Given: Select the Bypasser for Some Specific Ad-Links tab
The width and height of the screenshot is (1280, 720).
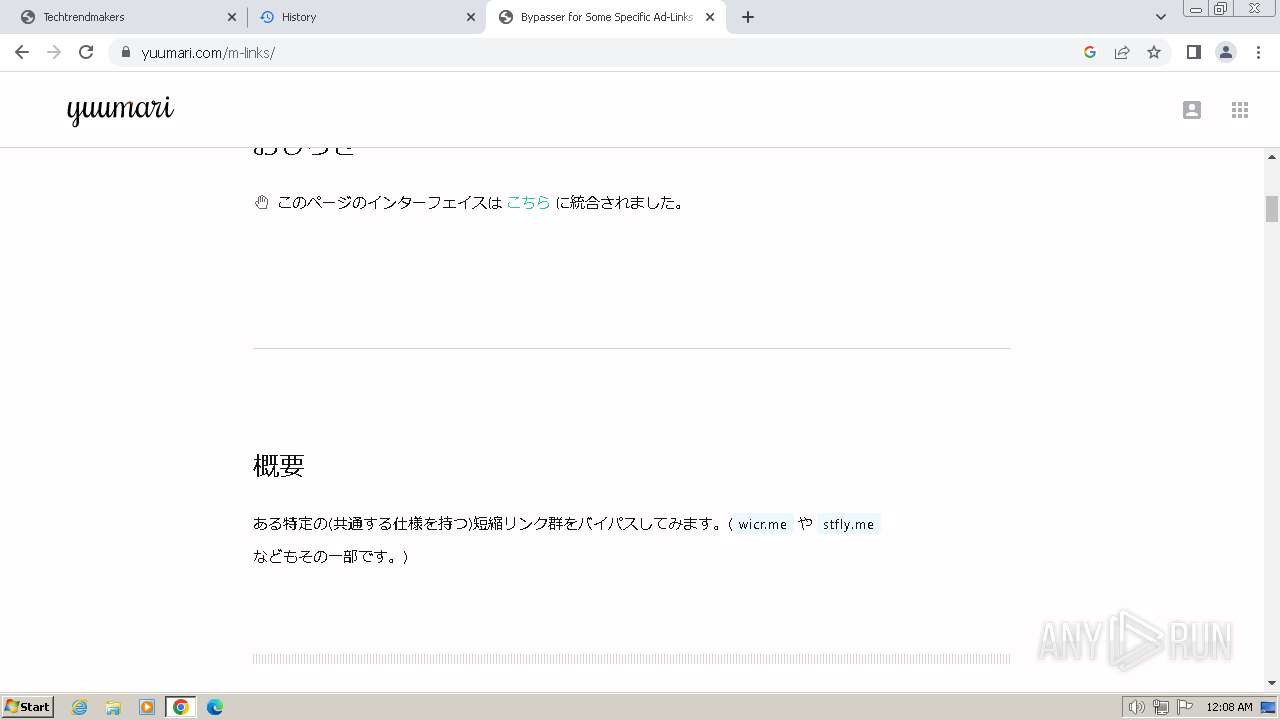Looking at the screenshot, I should coord(606,17).
